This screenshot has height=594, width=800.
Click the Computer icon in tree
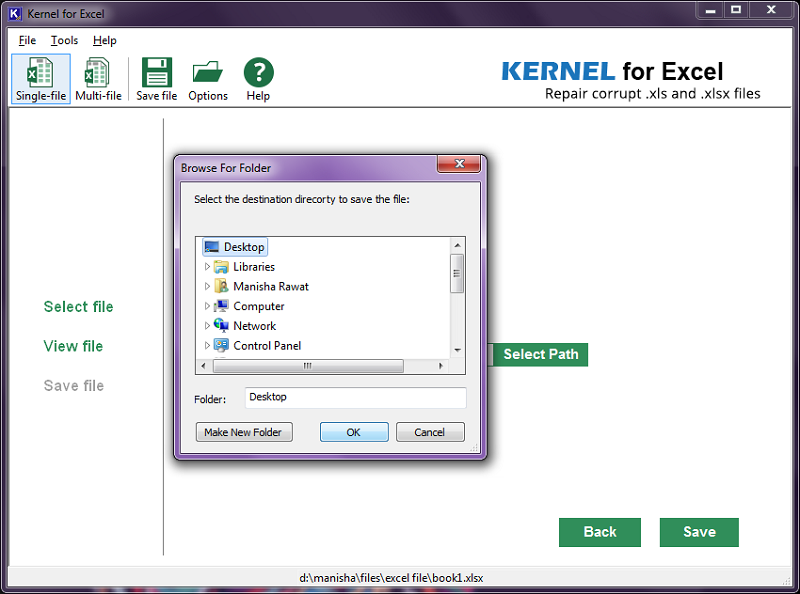click(x=221, y=306)
